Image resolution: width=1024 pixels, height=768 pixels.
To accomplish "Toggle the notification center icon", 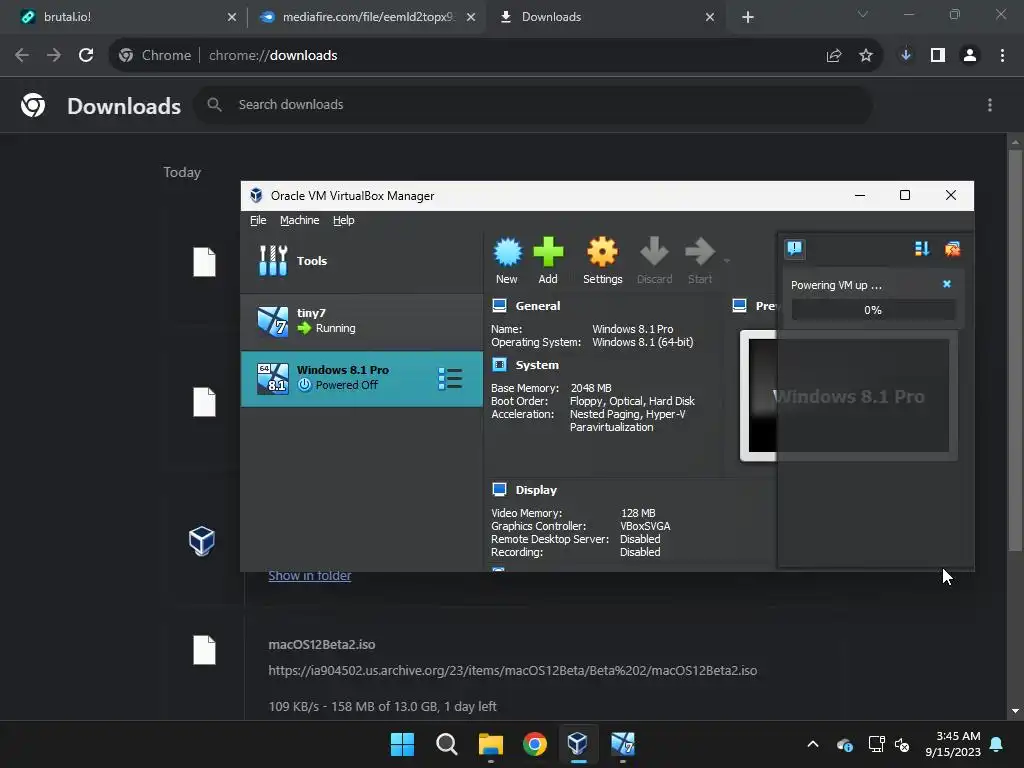I will pos(794,249).
